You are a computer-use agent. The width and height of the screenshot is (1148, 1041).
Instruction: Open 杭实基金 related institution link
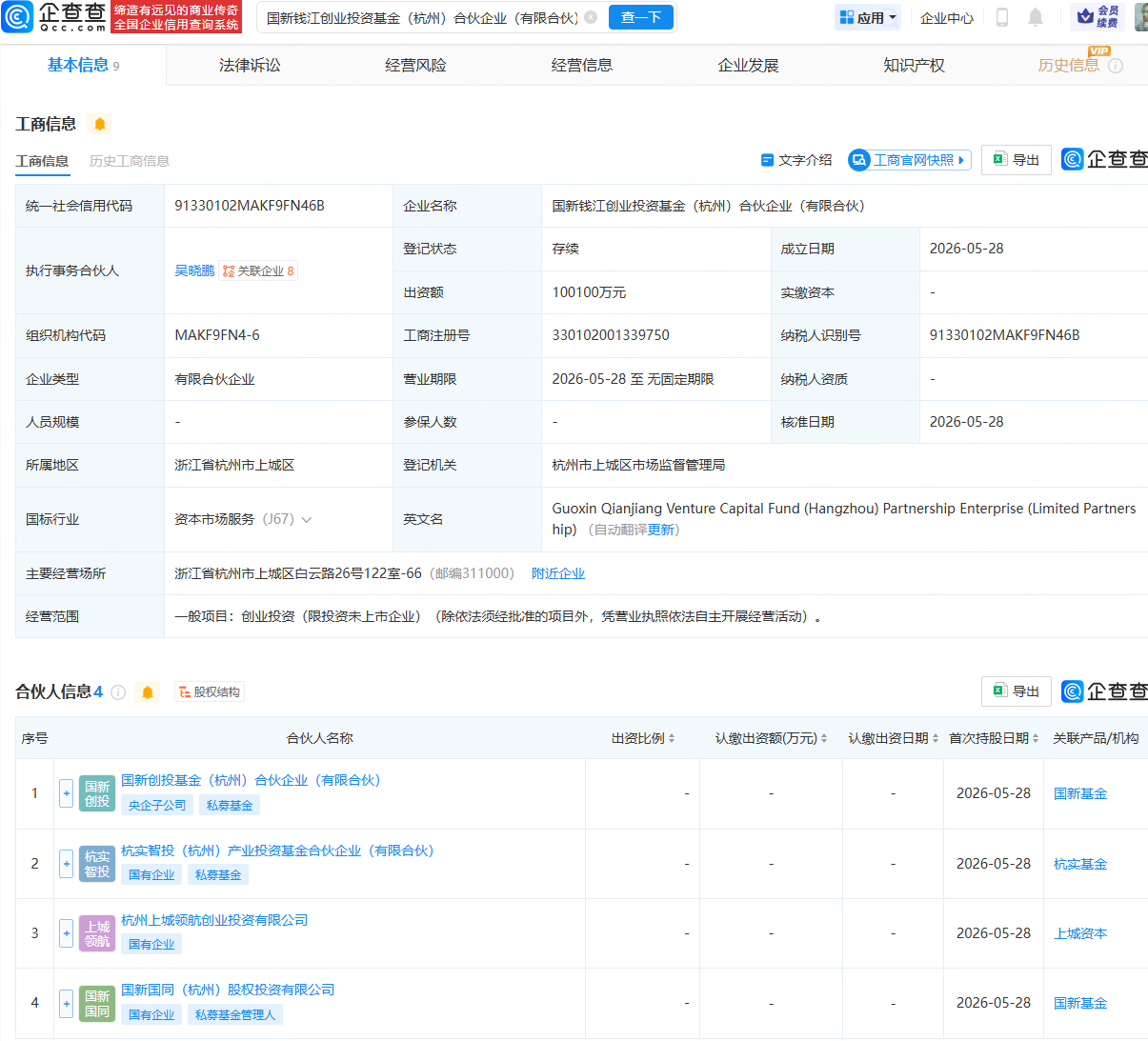pyautogui.click(x=1080, y=864)
